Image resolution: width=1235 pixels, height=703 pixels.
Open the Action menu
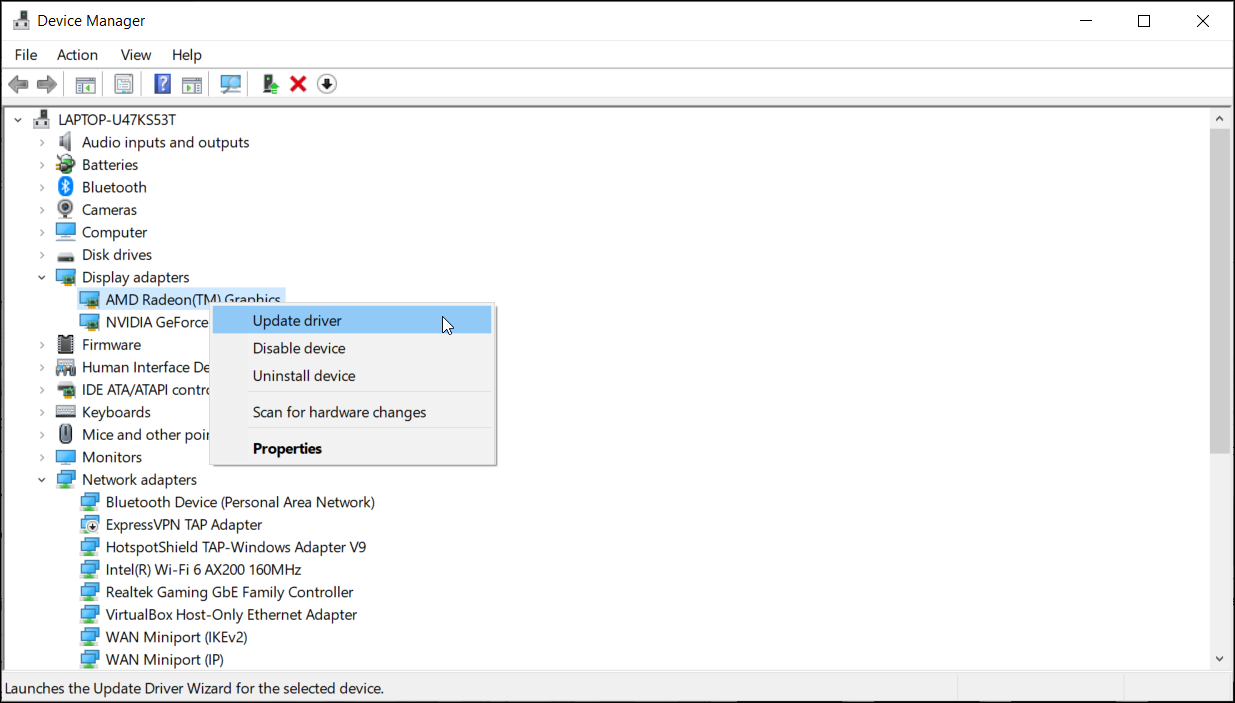(77, 55)
